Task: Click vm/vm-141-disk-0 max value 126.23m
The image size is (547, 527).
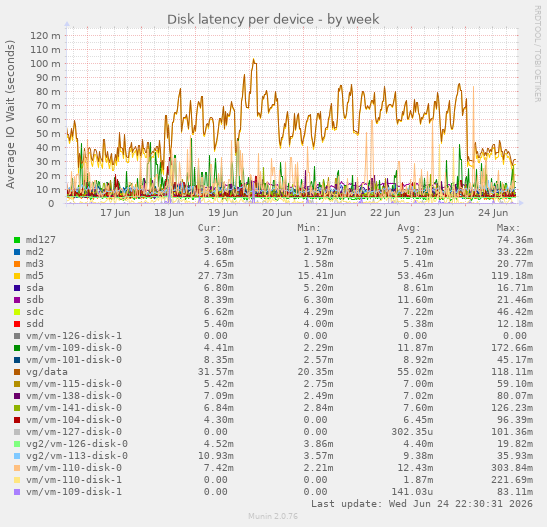Action: [512, 408]
